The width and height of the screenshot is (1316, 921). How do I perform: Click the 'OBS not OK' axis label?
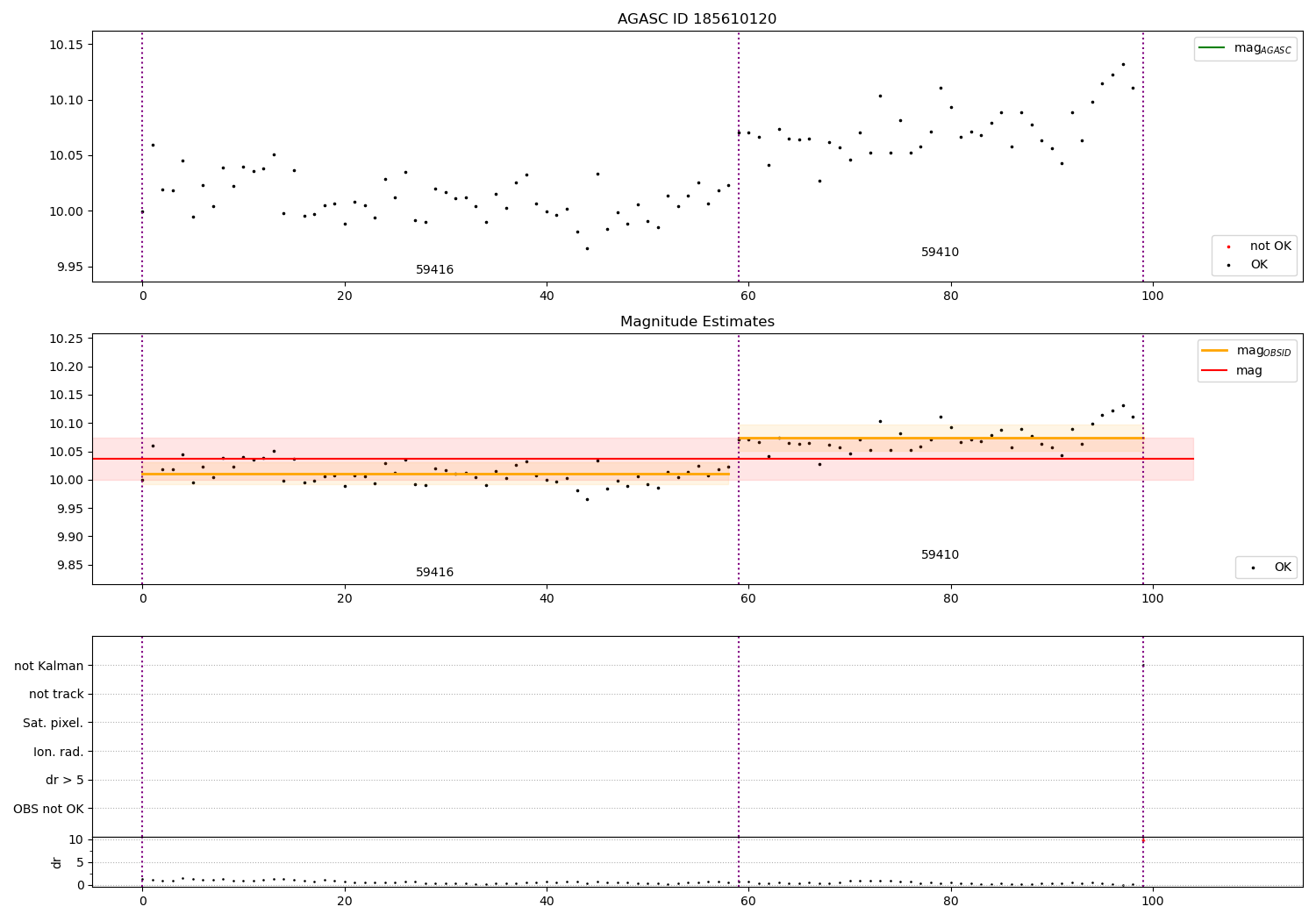[x=49, y=809]
